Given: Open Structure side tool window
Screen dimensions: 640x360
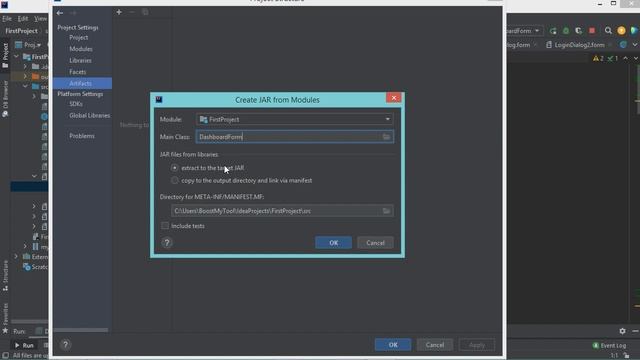Looking at the screenshot, I should (x=5, y=276).
